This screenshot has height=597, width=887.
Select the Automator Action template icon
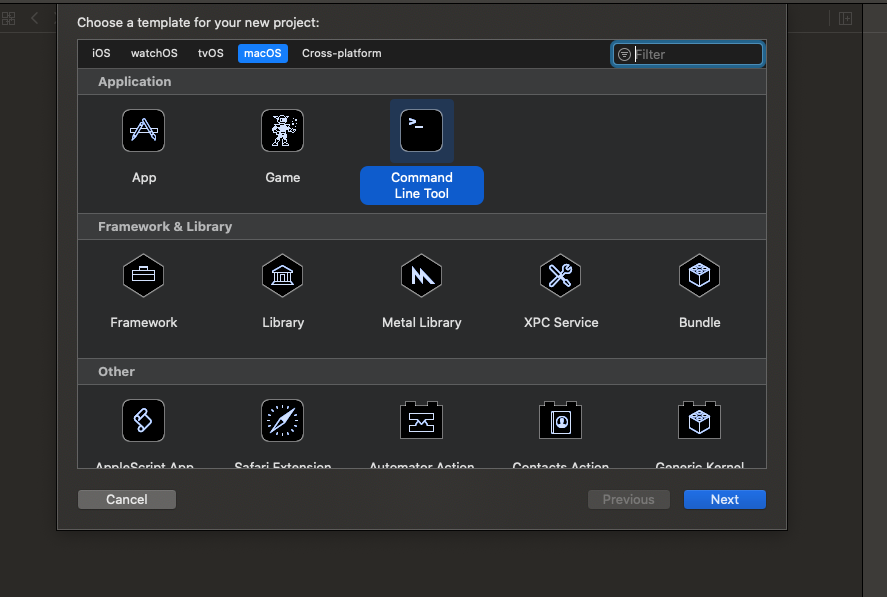pyautogui.click(x=421, y=420)
